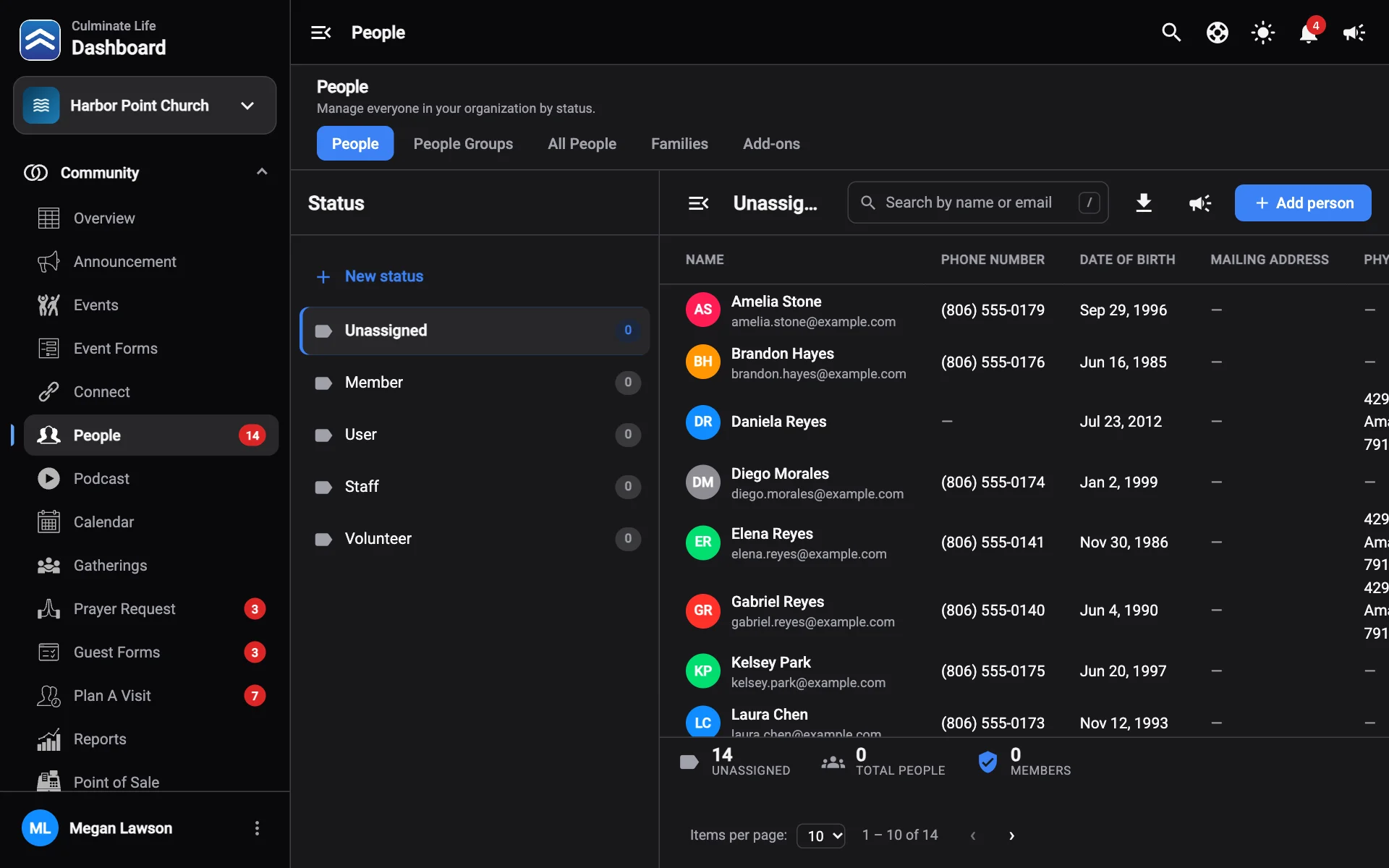Open Reports in sidebar

point(151,739)
